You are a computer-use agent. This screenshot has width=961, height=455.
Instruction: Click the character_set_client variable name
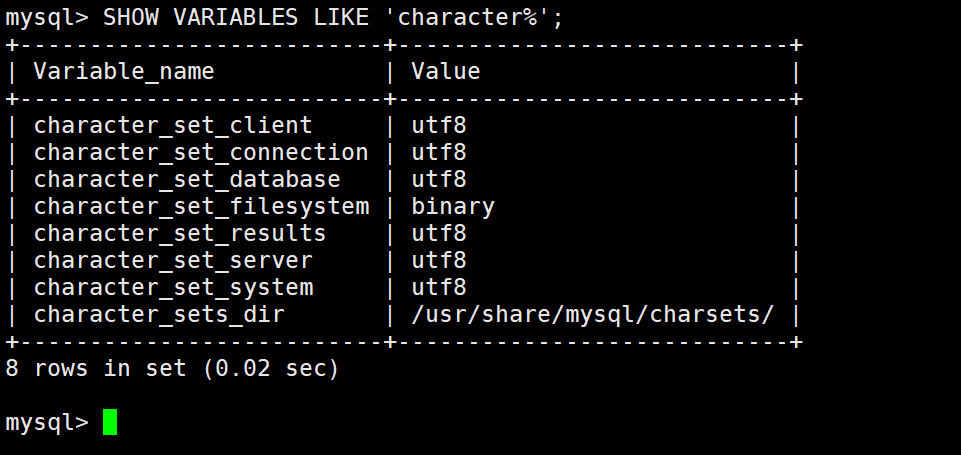click(x=173, y=125)
